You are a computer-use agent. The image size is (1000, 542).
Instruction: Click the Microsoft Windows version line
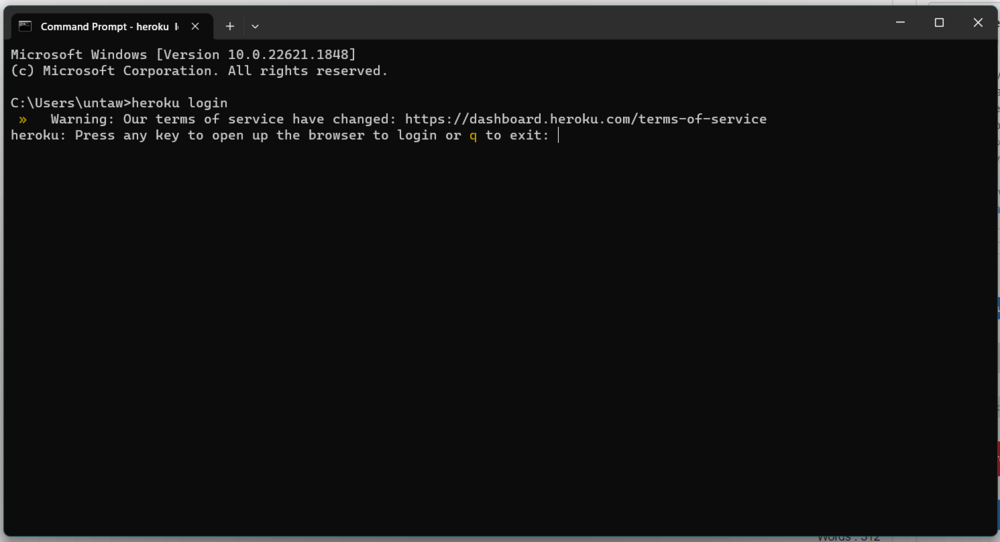pos(183,54)
